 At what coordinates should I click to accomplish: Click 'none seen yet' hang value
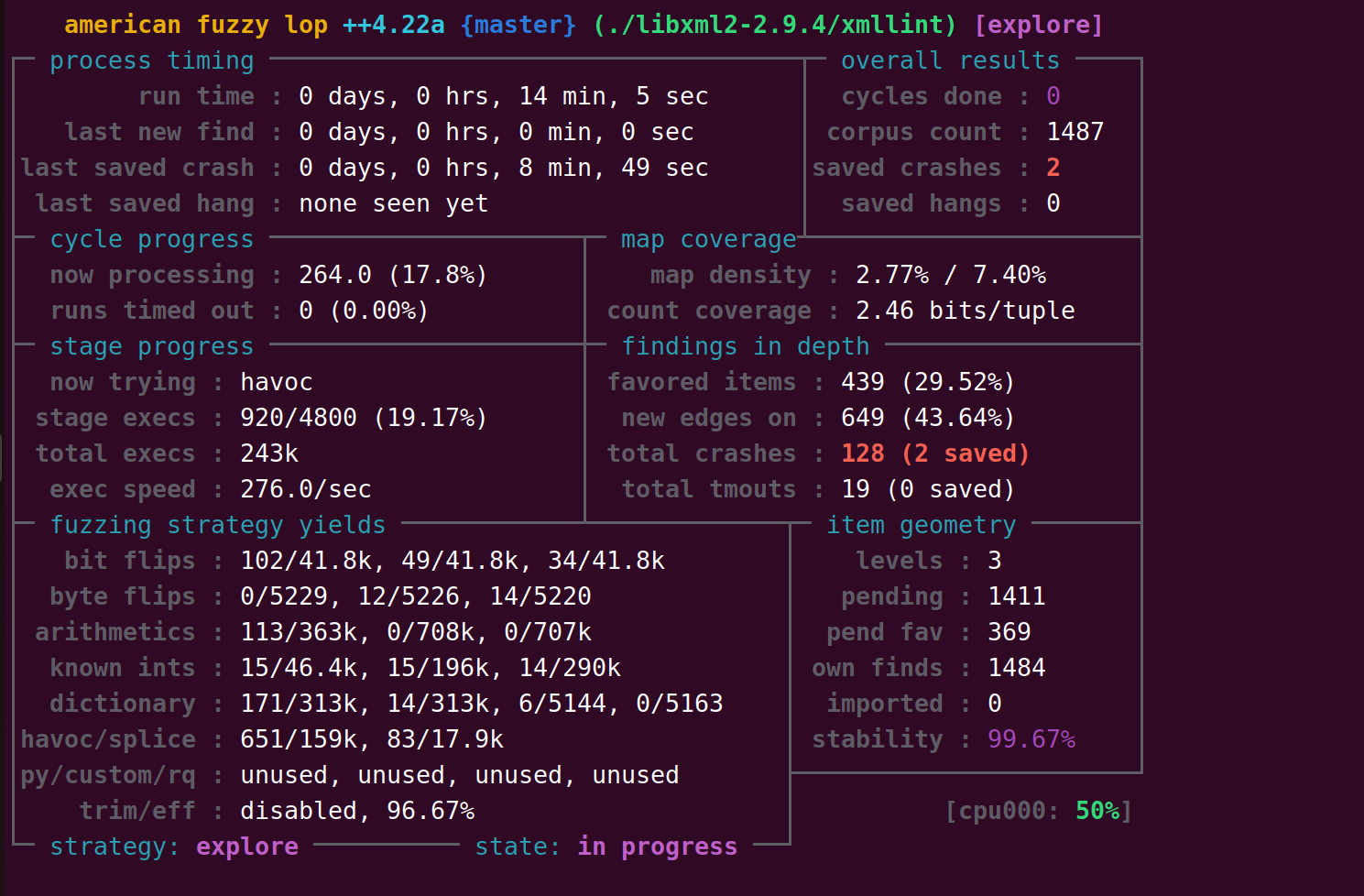394,203
